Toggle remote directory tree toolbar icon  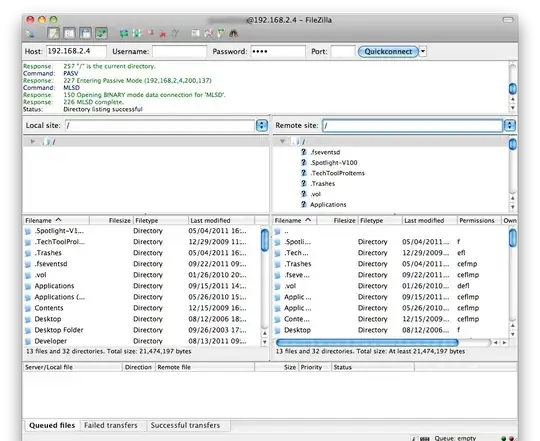click(85, 33)
